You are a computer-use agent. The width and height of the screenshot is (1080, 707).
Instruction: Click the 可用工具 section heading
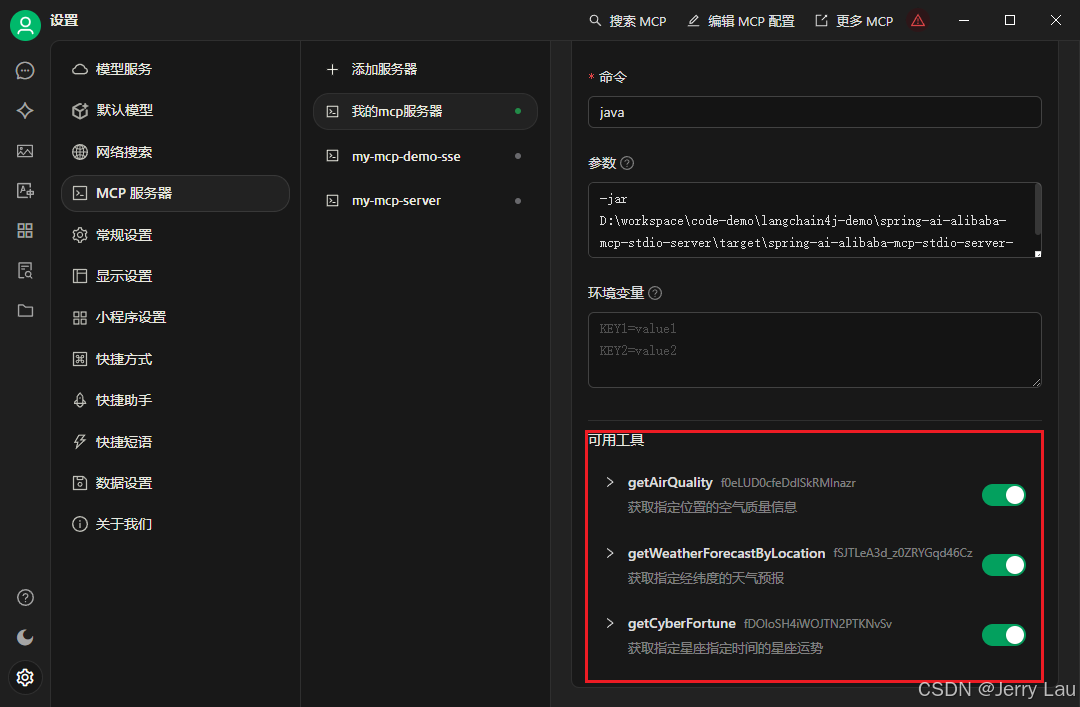tap(616, 440)
